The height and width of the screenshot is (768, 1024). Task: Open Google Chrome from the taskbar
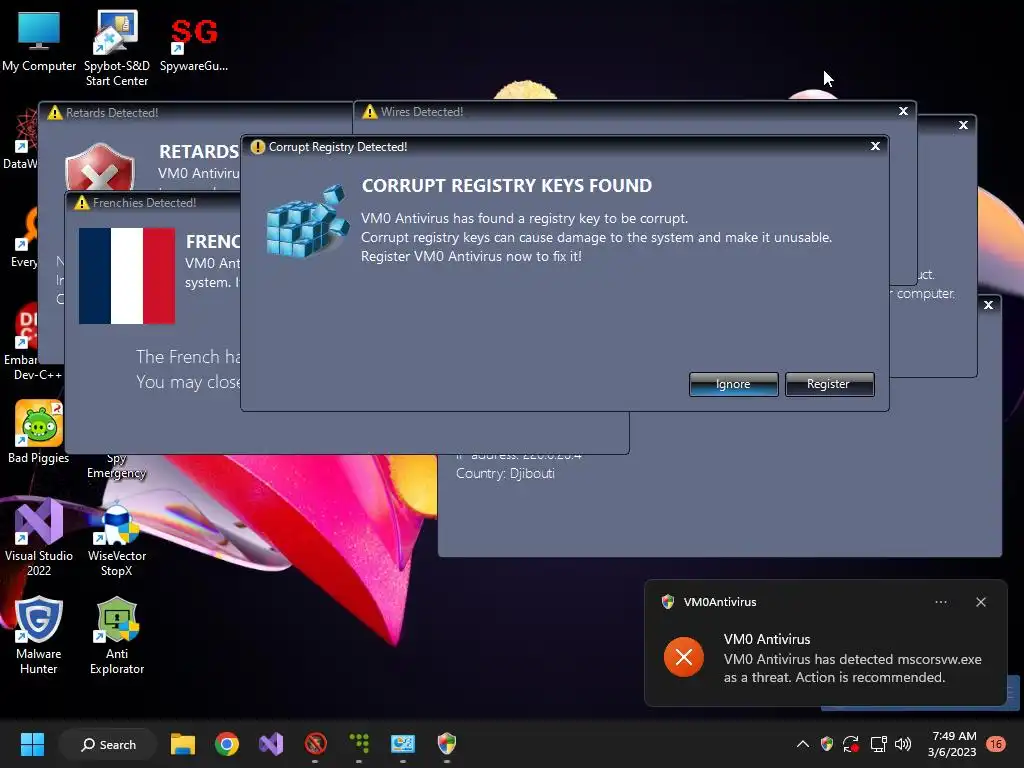click(x=227, y=744)
